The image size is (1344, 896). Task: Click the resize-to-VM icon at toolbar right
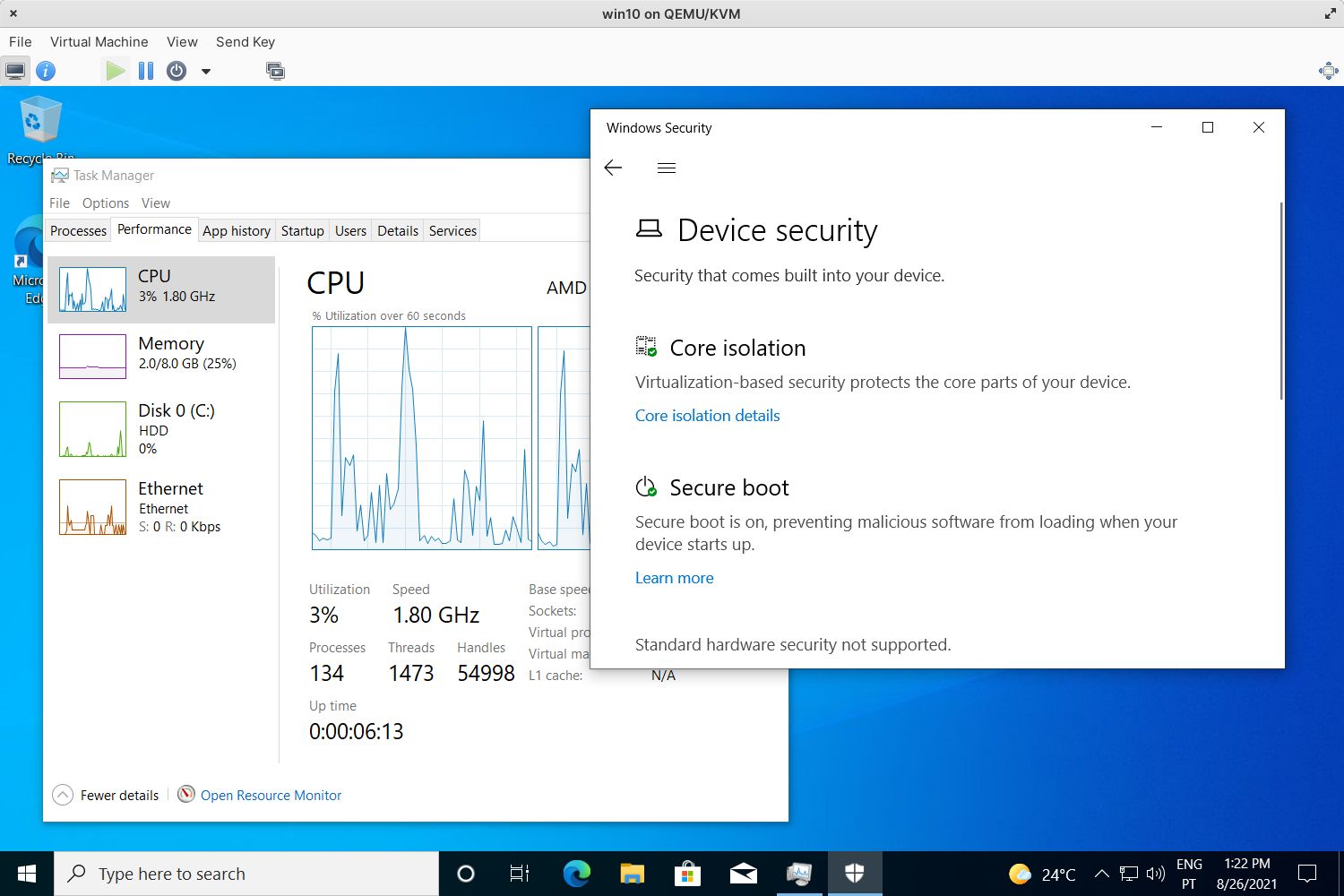click(x=1328, y=71)
